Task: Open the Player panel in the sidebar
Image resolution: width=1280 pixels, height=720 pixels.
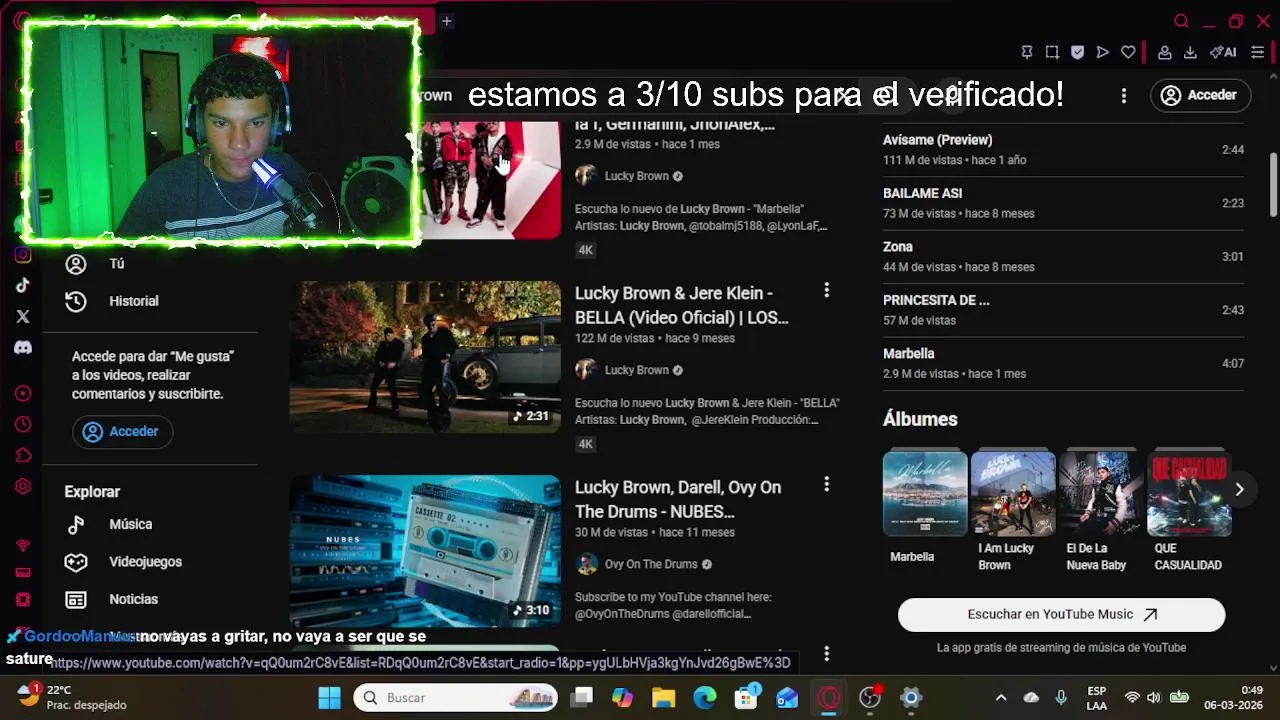Action: click(x=23, y=393)
